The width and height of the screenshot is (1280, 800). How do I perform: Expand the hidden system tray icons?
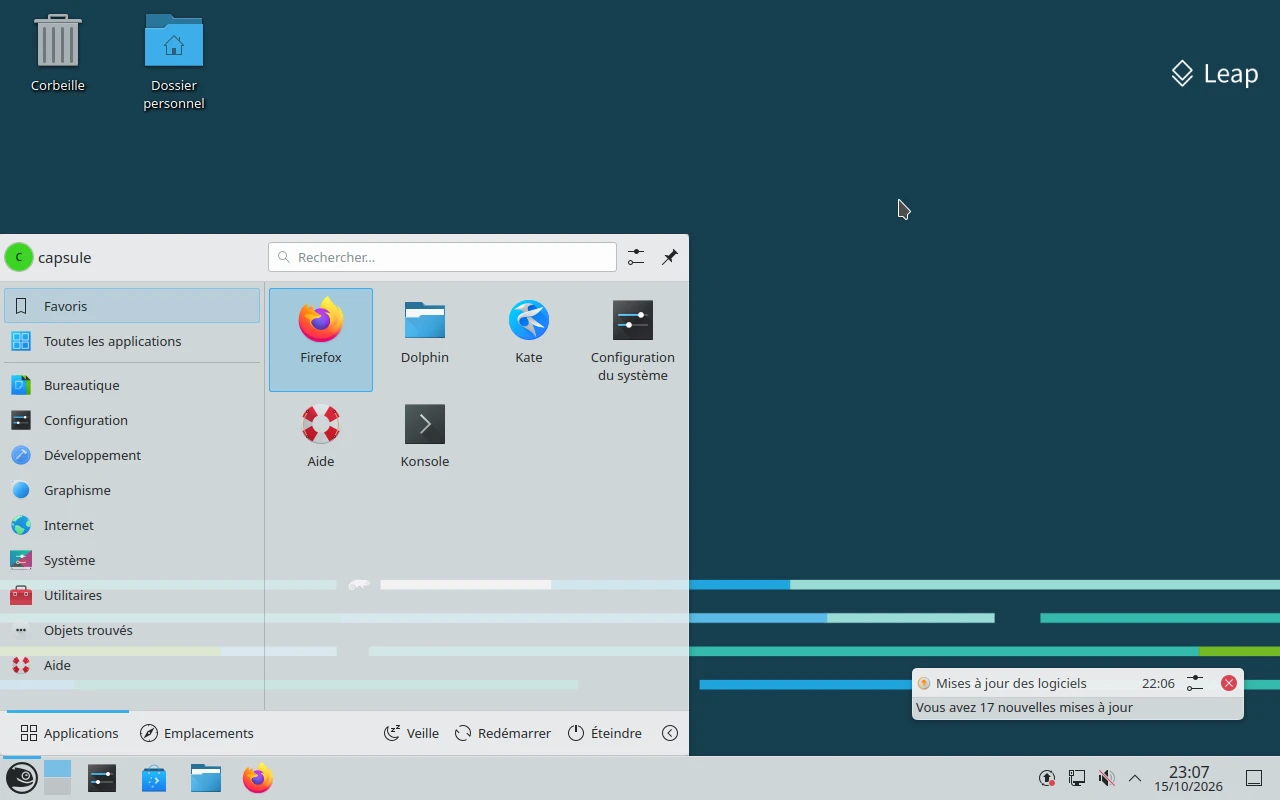(x=1135, y=778)
